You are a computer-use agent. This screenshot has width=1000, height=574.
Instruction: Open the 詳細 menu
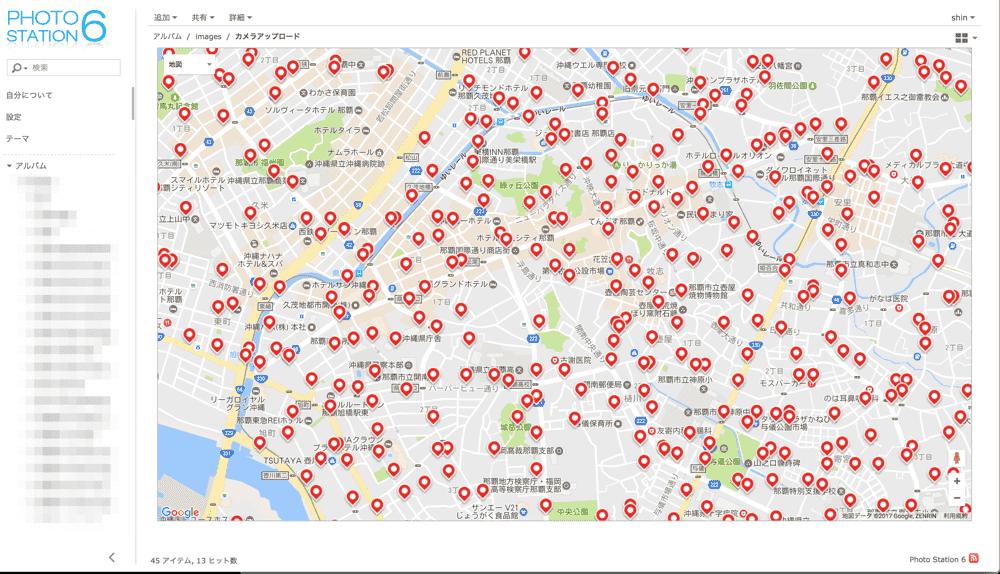(x=240, y=17)
